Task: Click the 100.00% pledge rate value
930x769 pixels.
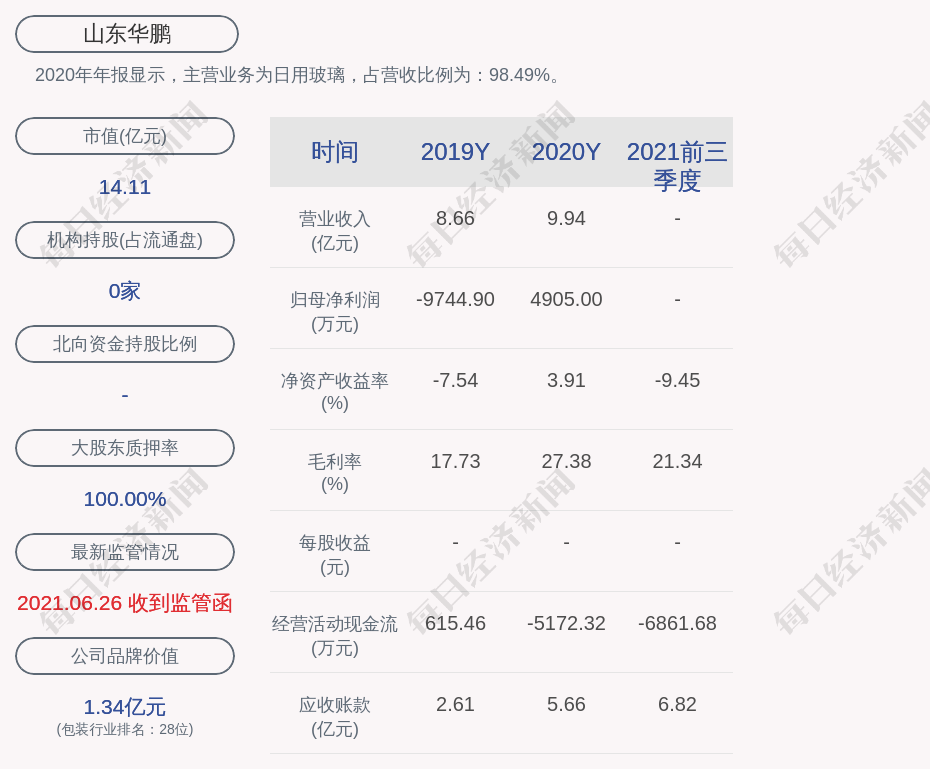Action: pos(125,499)
